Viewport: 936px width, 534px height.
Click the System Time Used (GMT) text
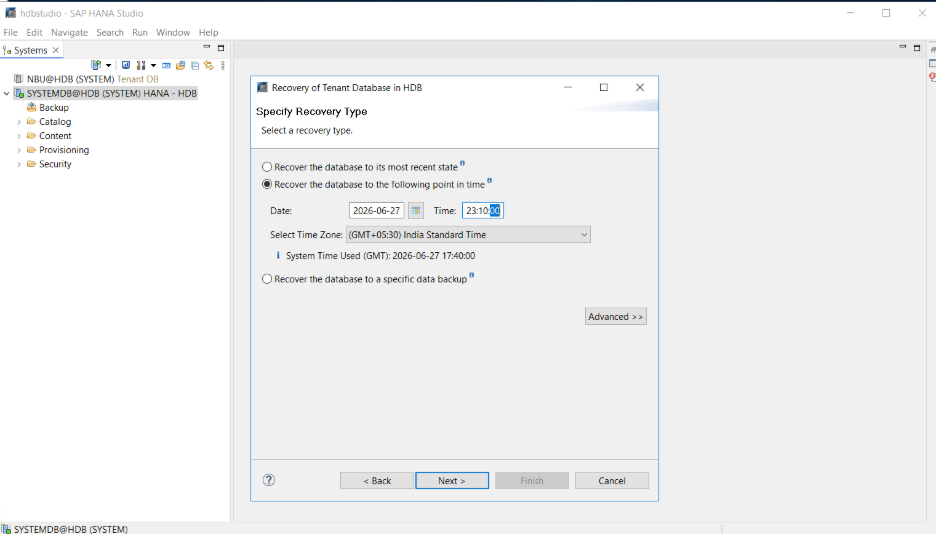click(x=380, y=255)
